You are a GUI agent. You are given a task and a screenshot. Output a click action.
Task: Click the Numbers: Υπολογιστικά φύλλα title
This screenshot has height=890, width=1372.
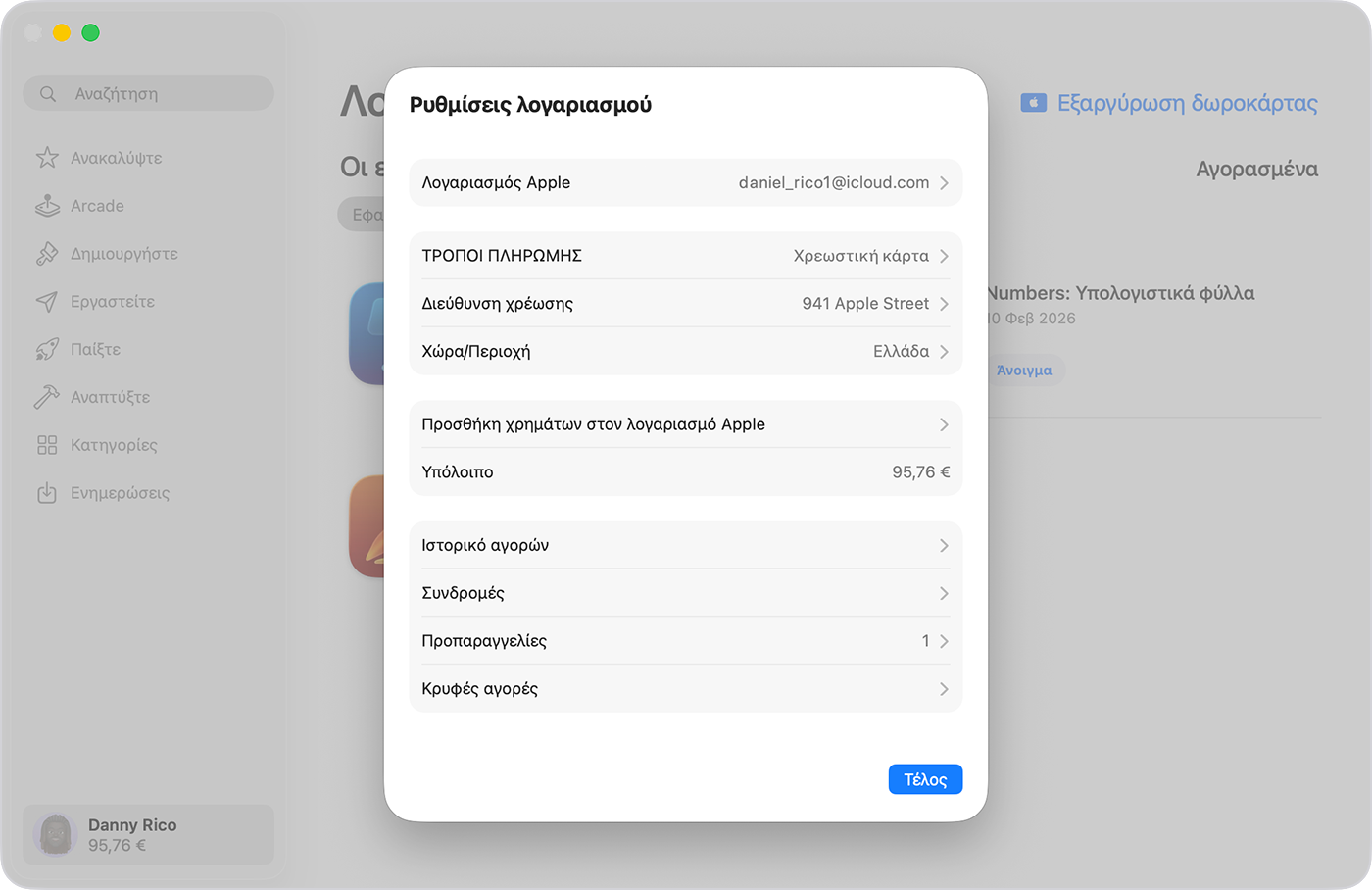tap(1121, 293)
